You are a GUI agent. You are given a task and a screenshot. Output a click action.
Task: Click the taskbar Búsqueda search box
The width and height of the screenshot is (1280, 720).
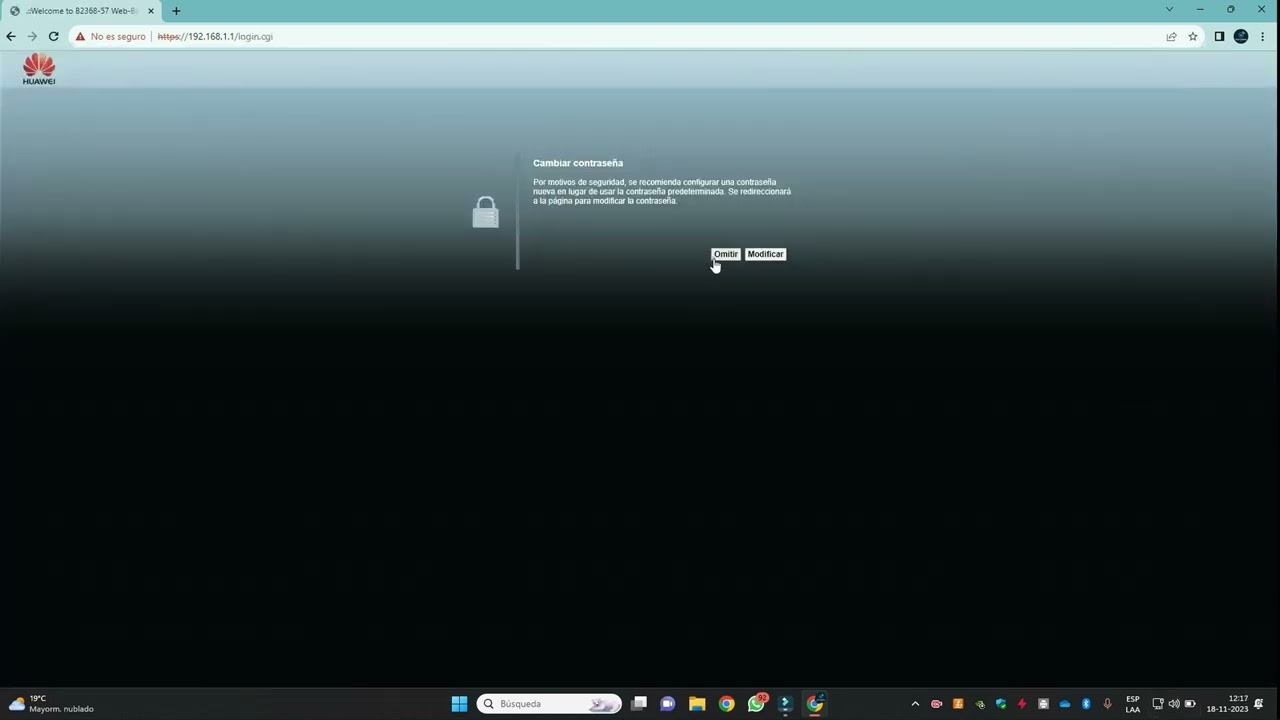(549, 704)
